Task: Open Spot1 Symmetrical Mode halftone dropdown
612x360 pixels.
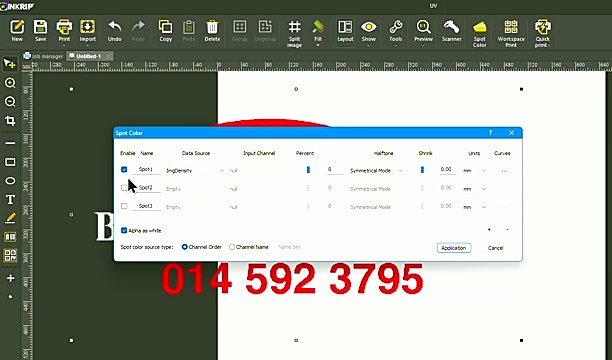Action: click(x=376, y=171)
